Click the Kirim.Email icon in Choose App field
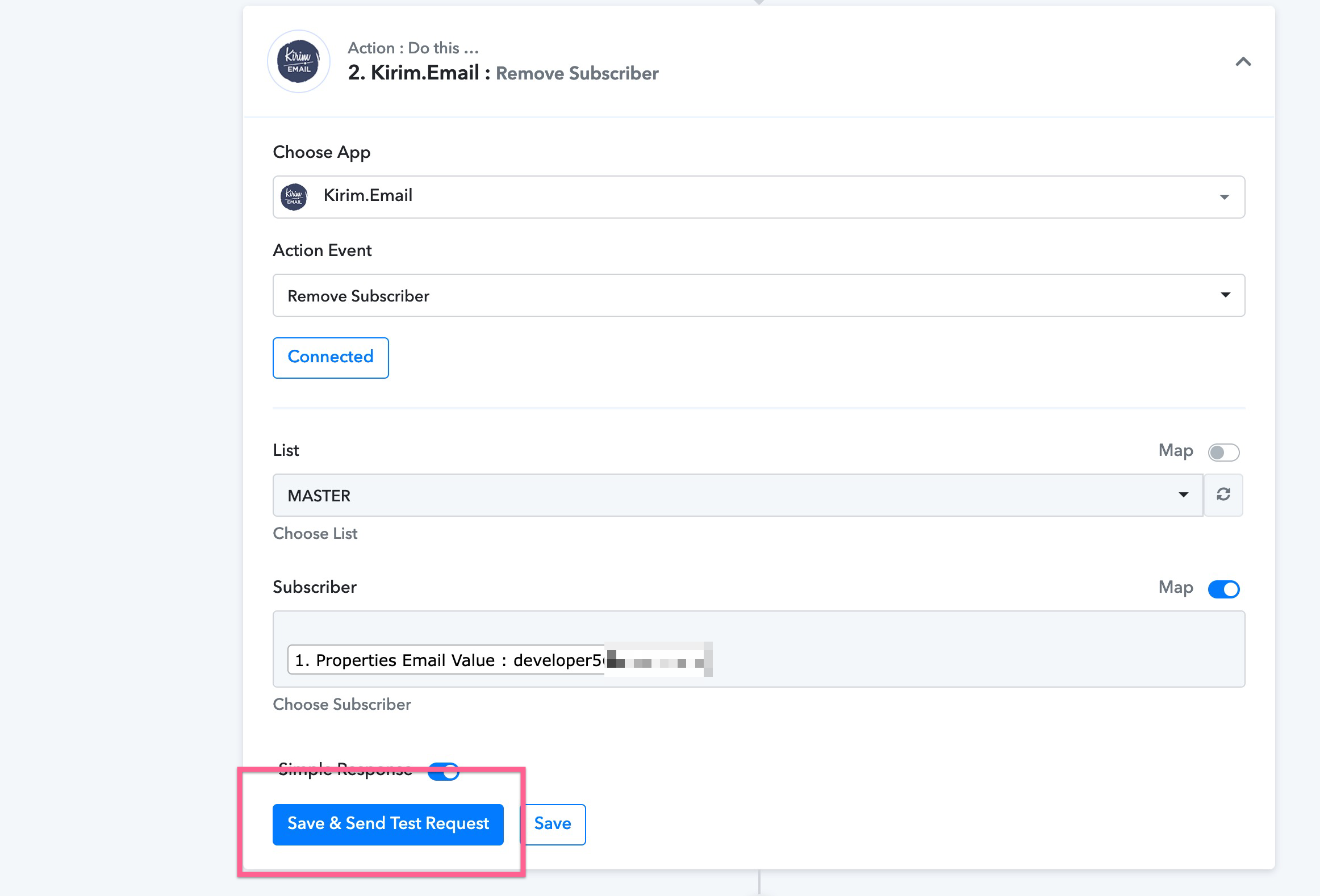 (294, 197)
